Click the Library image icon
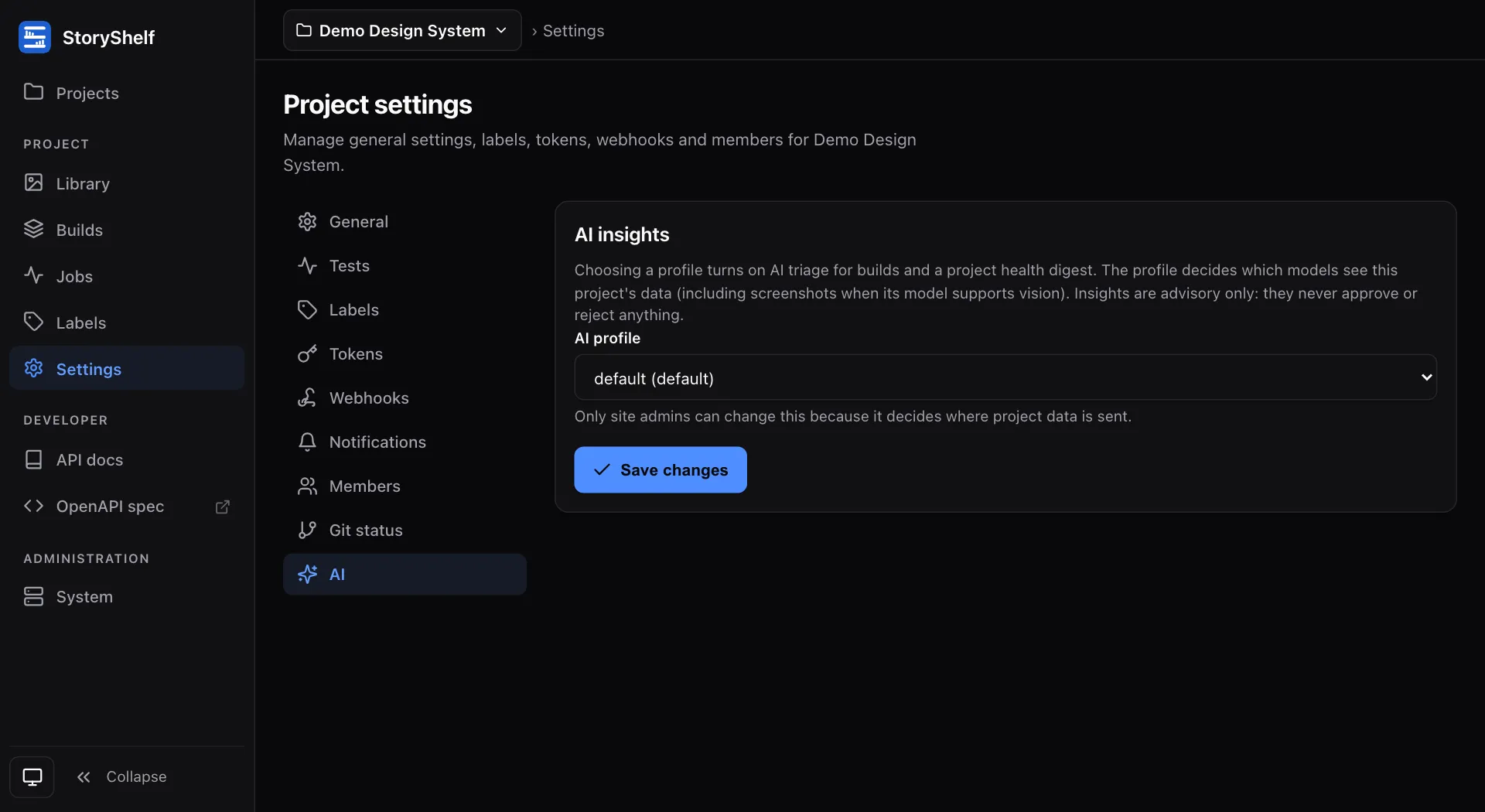This screenshot has width=1485, height=812. [33, 183]
